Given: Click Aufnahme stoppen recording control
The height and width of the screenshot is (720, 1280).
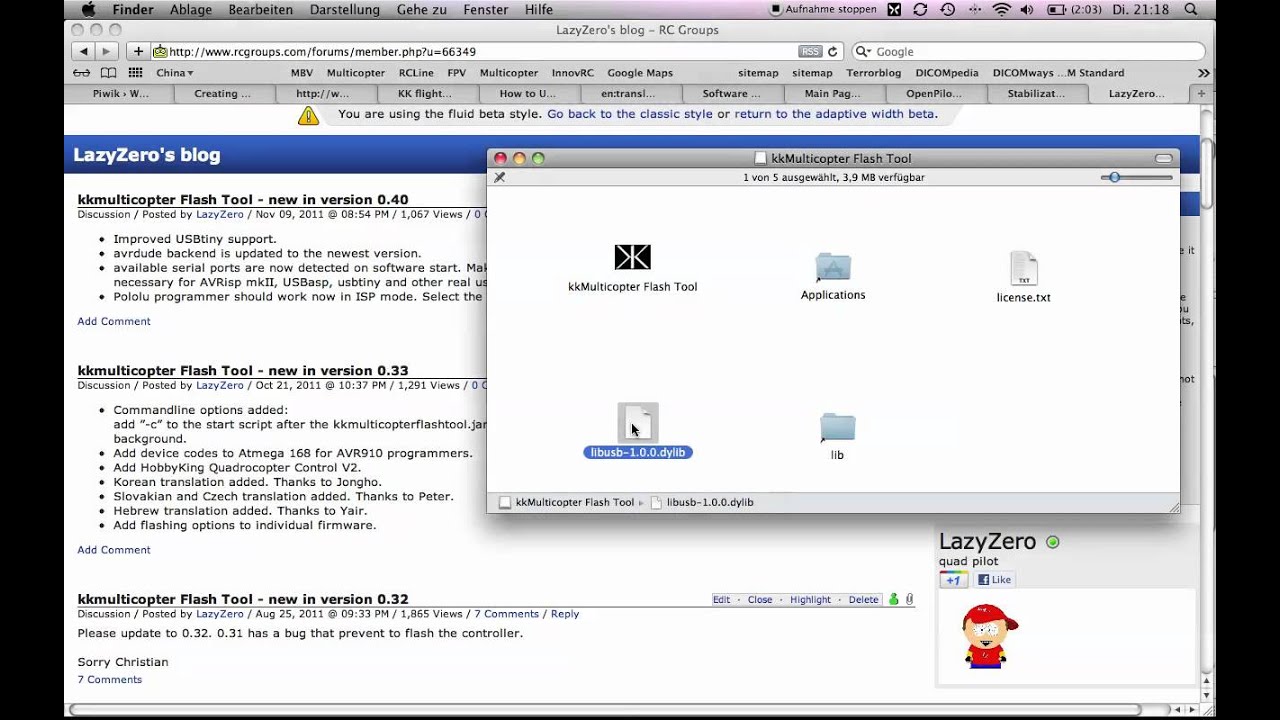Looking at the screenshot, I should click(x=824, y=9).
